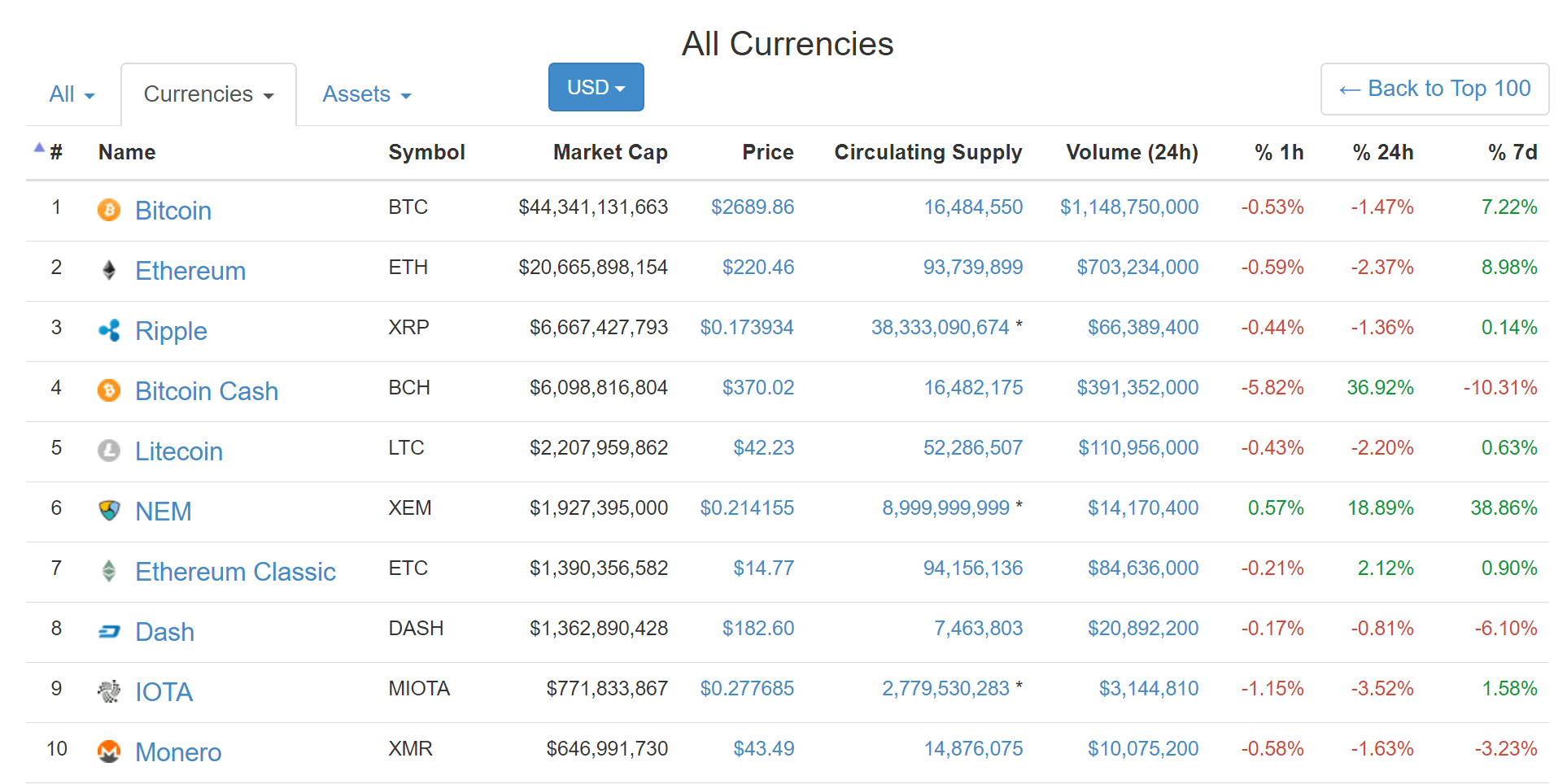Screen dimensions: 1567x784
Task: Click Bitcoin Cash price $370.02
Action: [758, 388]
